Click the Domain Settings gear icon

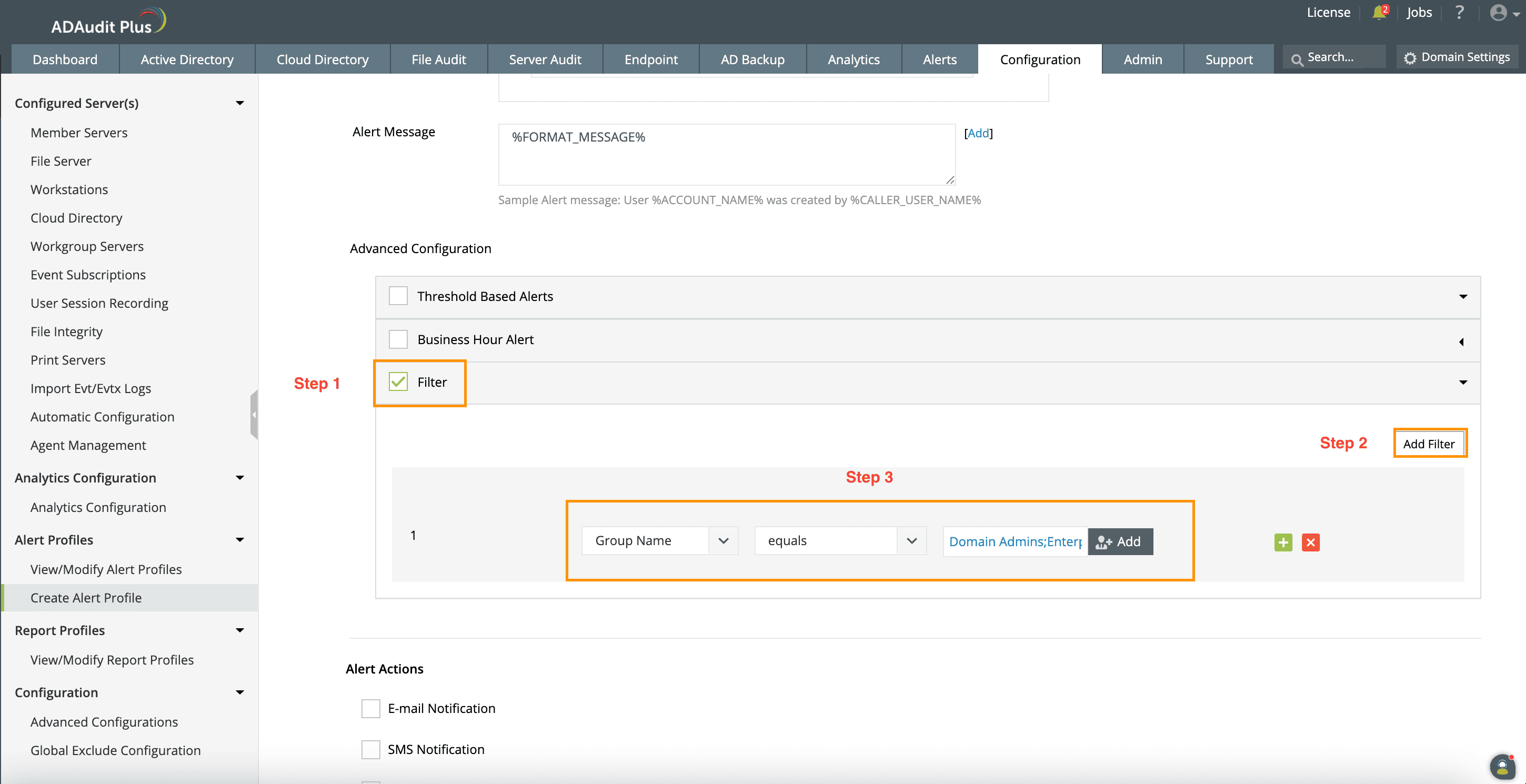tap(1410, 58)
